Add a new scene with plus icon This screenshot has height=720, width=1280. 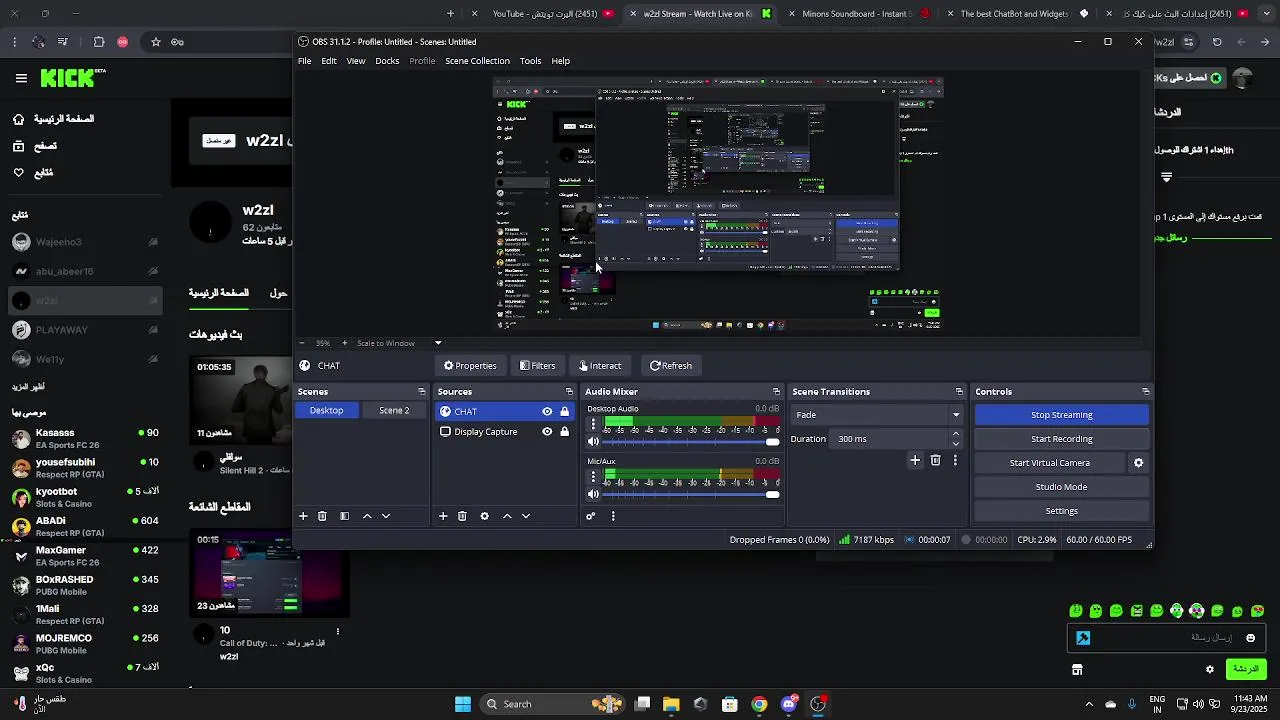[303, 516]
